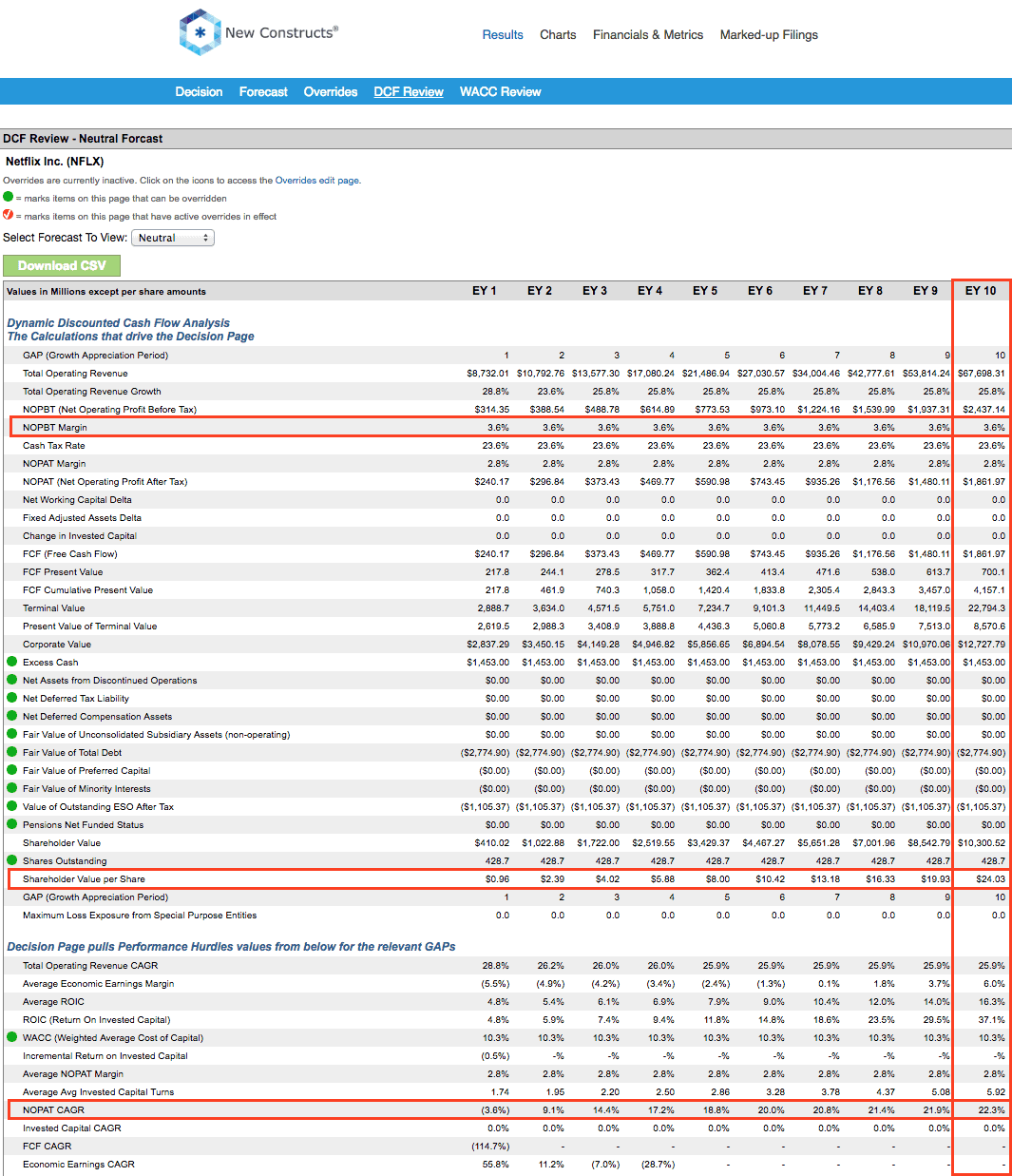Click the green override icon beside Excess Cash
This screenshot has height=1176, width=1012.
(11, 662)
